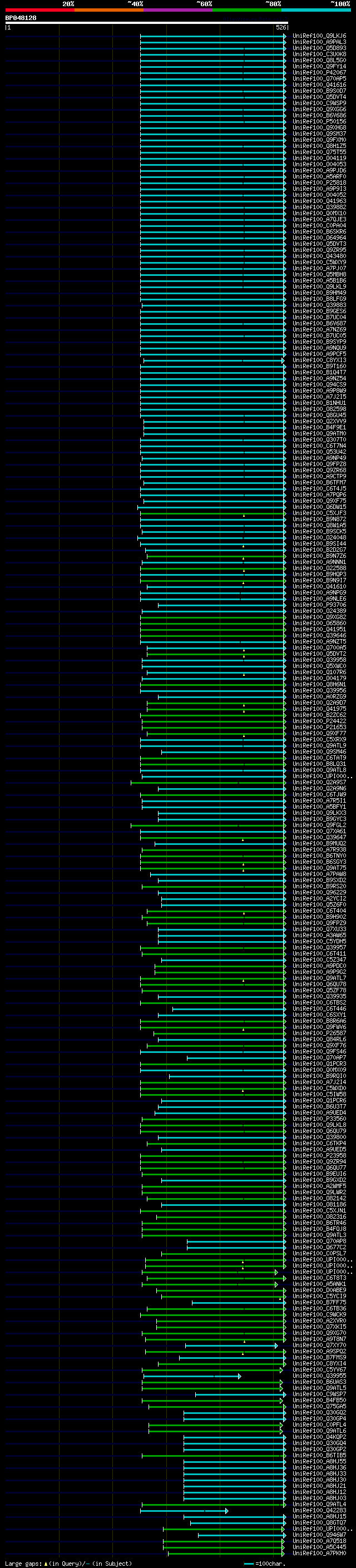Select the UniRef100_P21653 label

(x=319, y=728)
